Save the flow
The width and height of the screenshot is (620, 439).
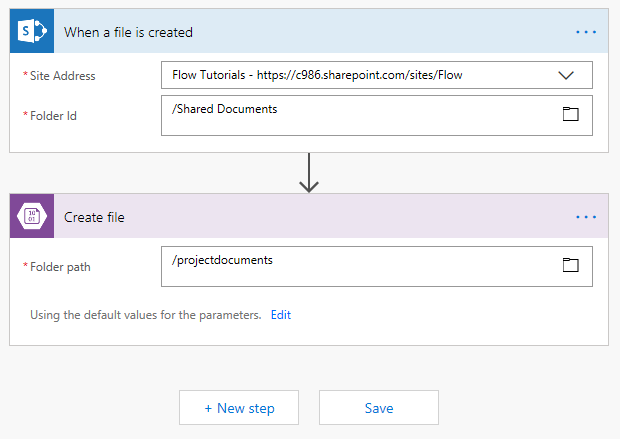pyautogui.click(x=379, y=408)
